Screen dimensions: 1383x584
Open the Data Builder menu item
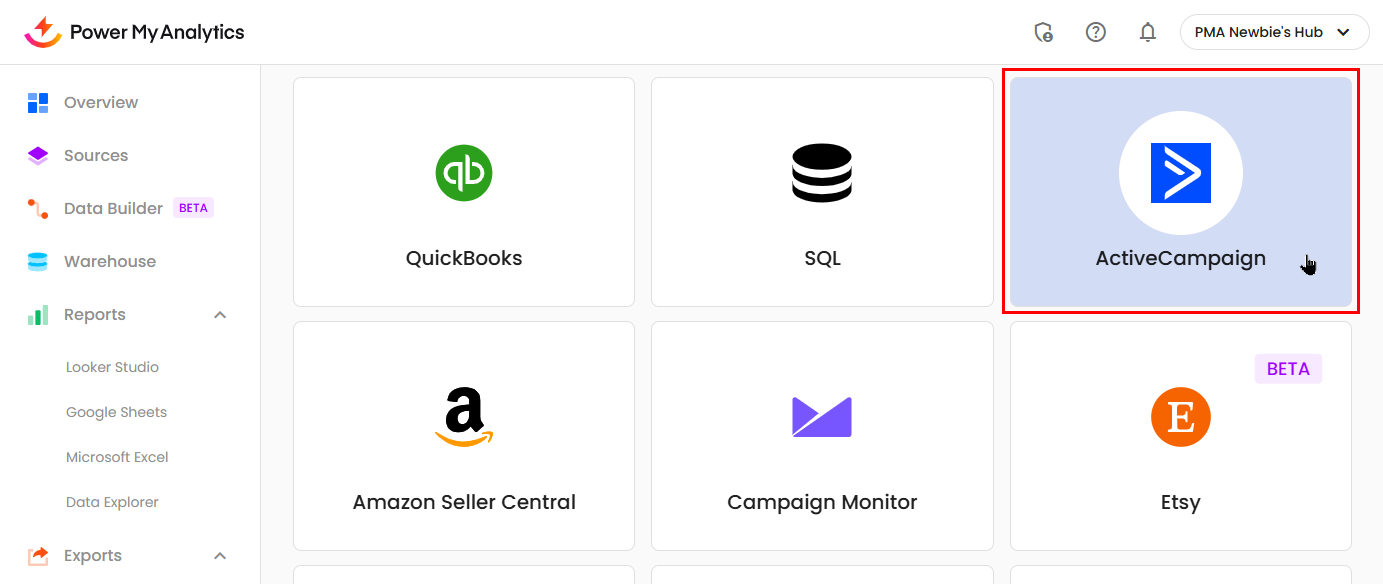[x=113, y=209]
